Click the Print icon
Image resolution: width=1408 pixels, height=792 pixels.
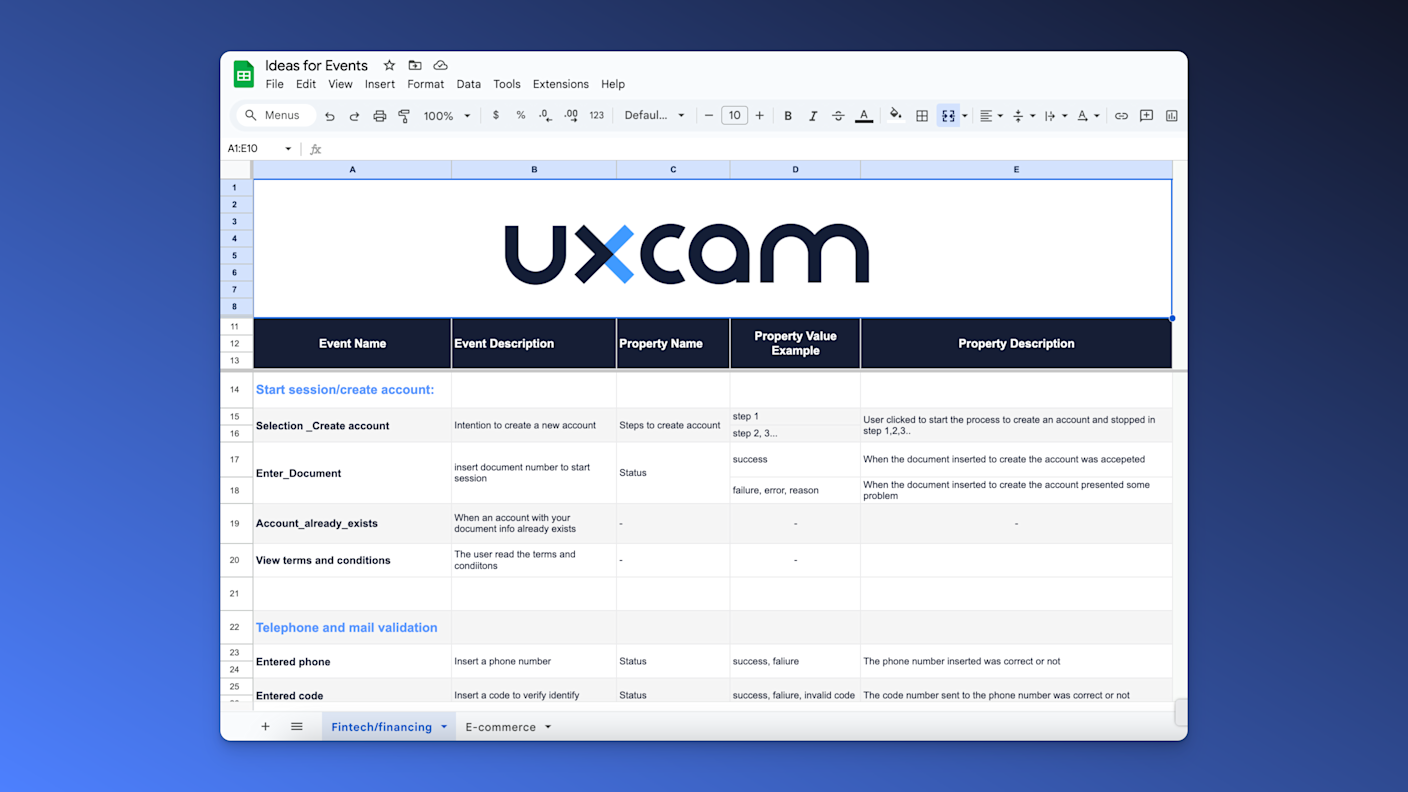click(379, 116)
